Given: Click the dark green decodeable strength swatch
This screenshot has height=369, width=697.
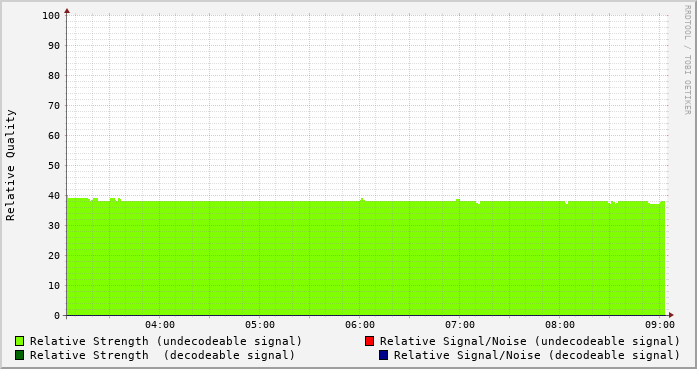Looking at the screenshot, I should (19, 355).
